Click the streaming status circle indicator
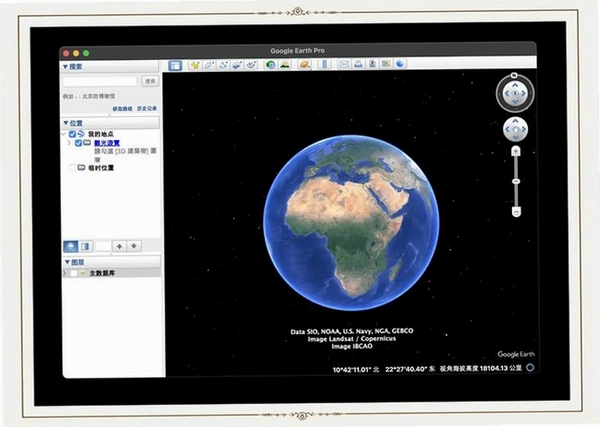Viewport: 600px width, 427px height. coord(530,367)
